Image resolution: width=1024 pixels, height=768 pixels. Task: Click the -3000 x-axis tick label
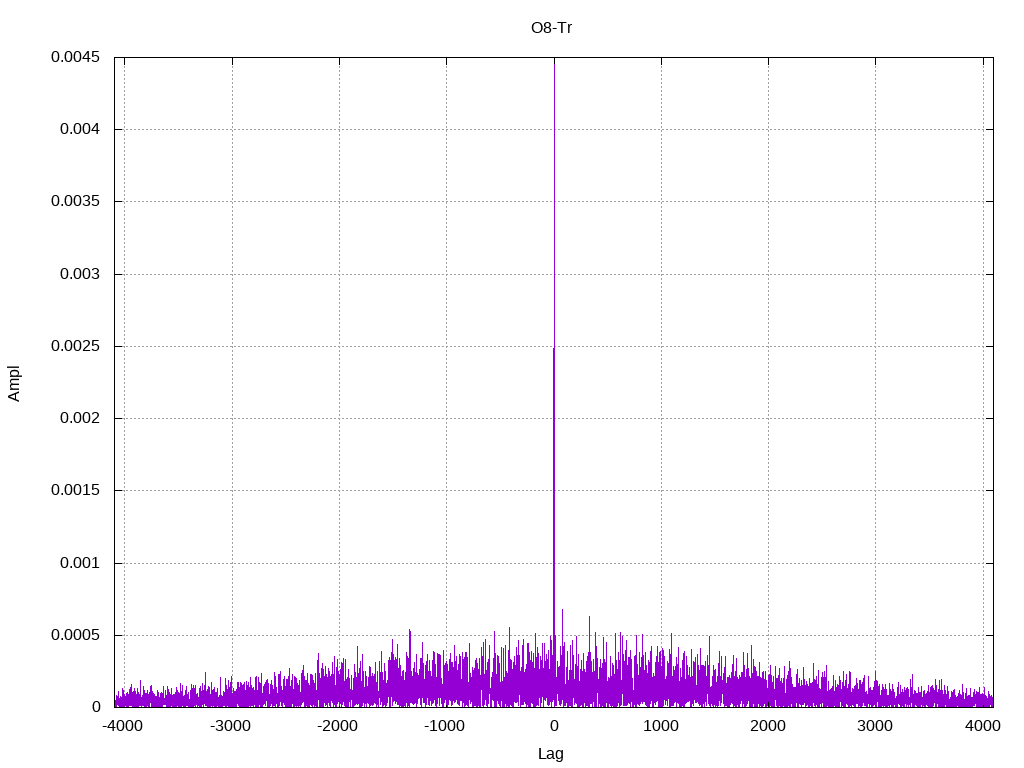pyautogui.click(x=231, y=726)
